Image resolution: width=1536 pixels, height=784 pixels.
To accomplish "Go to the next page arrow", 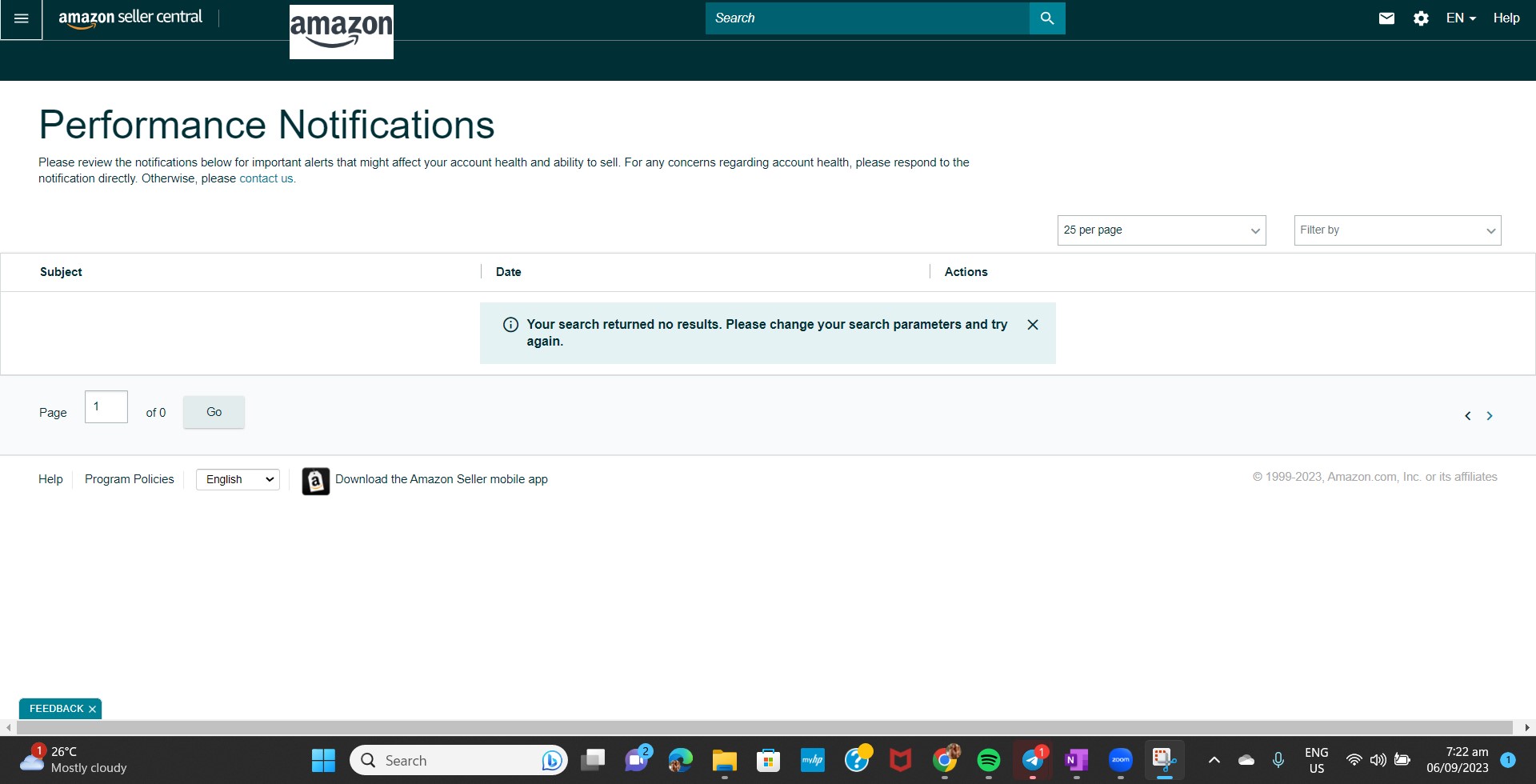I will click(1490, 416).
